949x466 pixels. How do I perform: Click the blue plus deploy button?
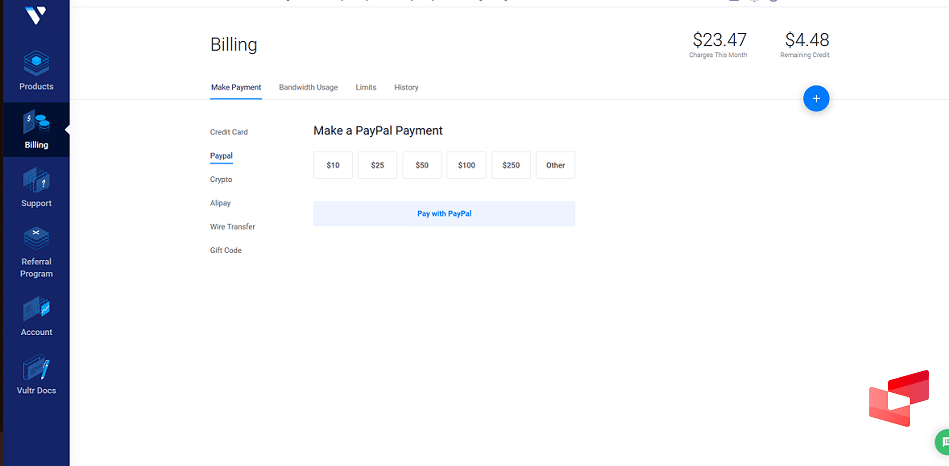816,99
